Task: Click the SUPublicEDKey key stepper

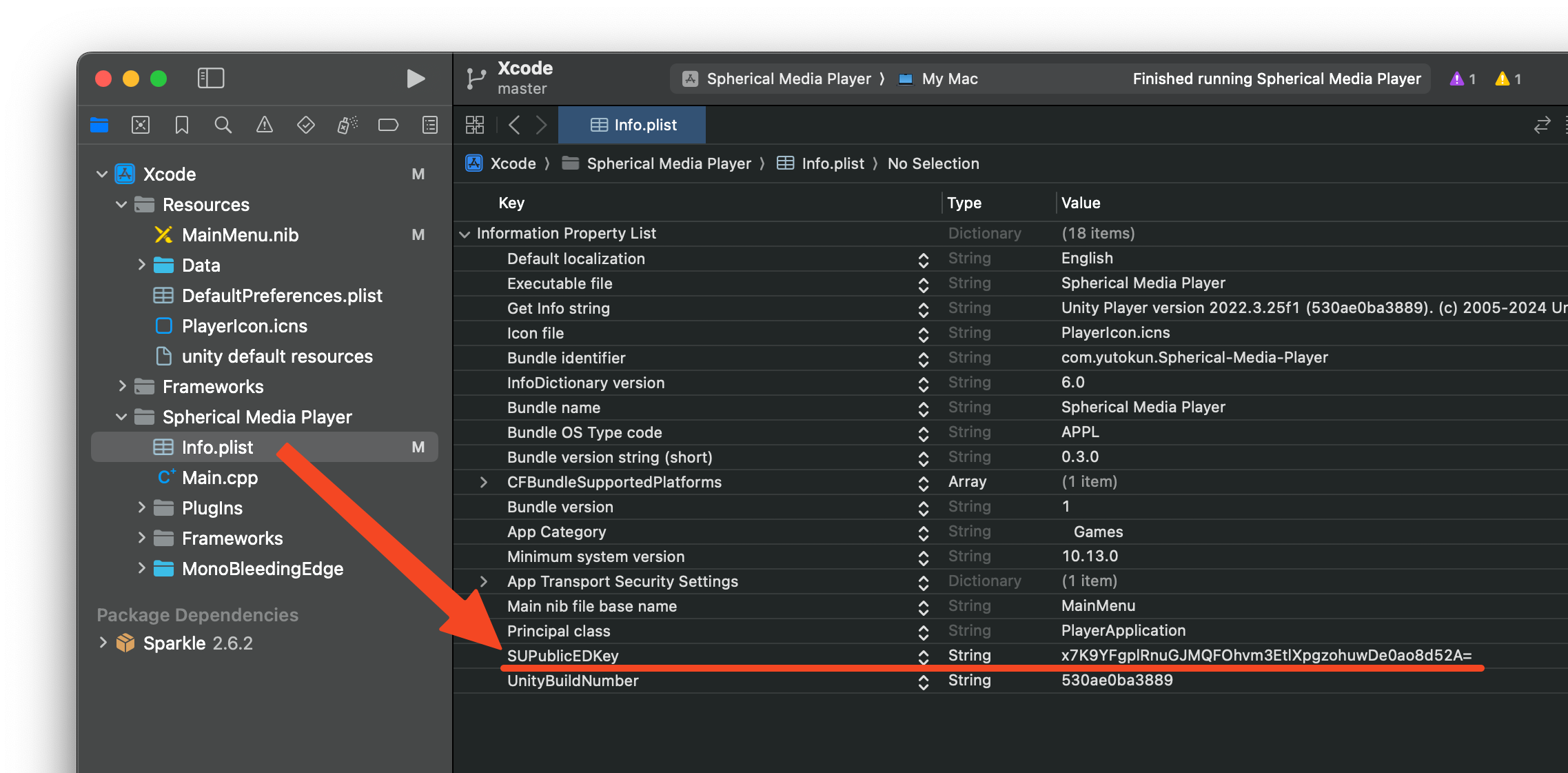Action: point(923,656)
